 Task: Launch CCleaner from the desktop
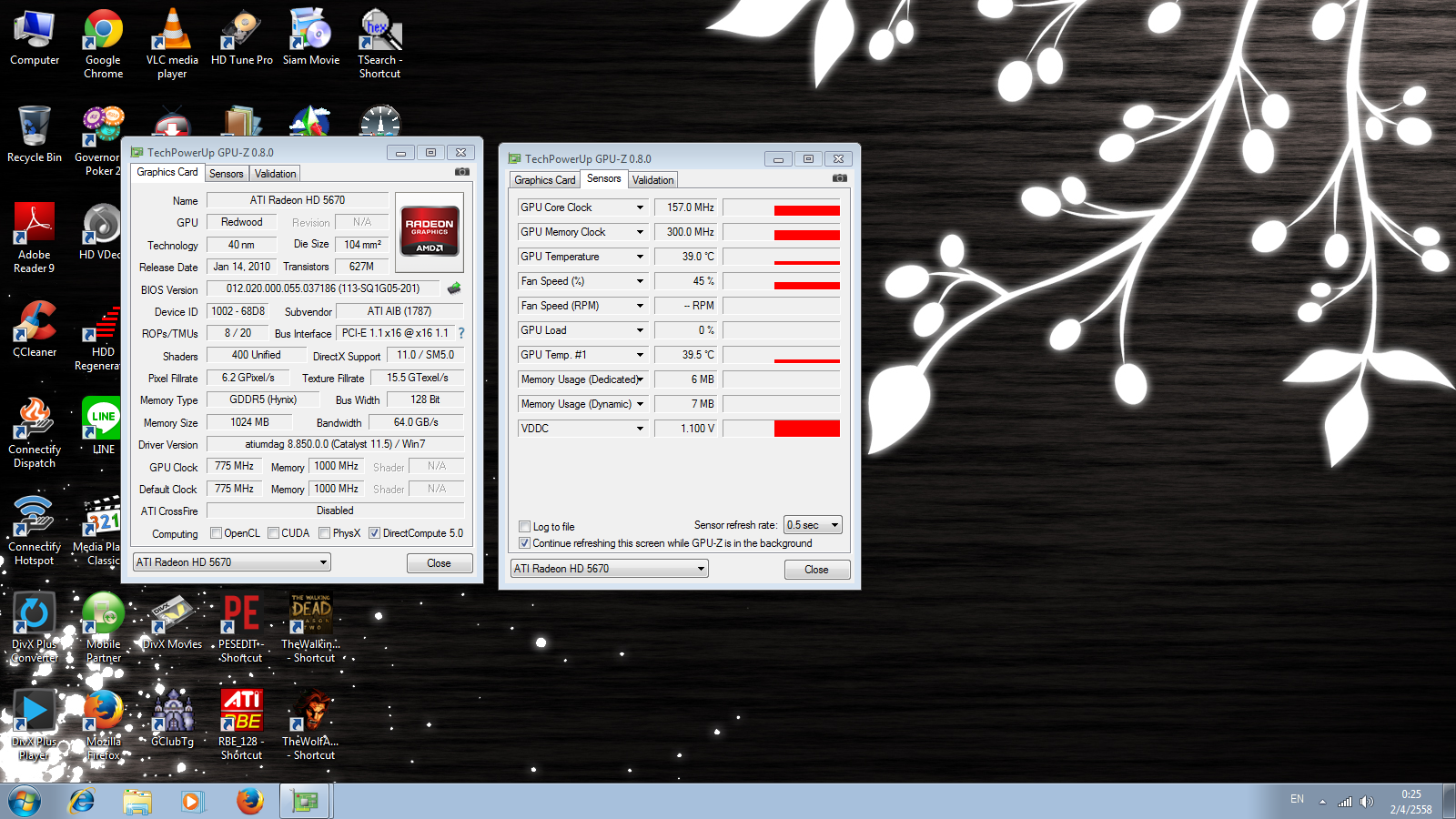pyautogui.click(x=35, y=329)
